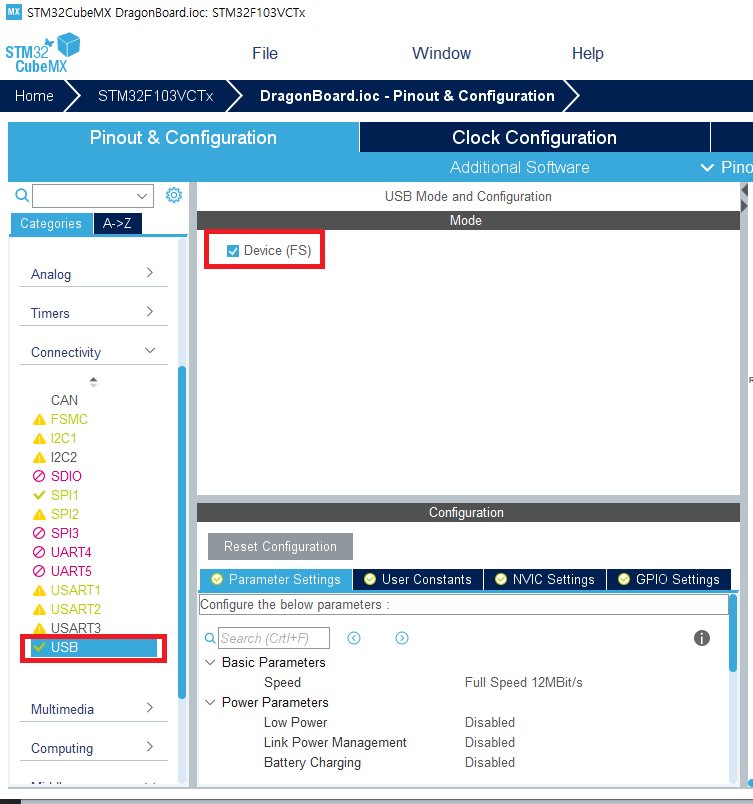Open the Window menu

pyautogui.click(x=441, y=53)
